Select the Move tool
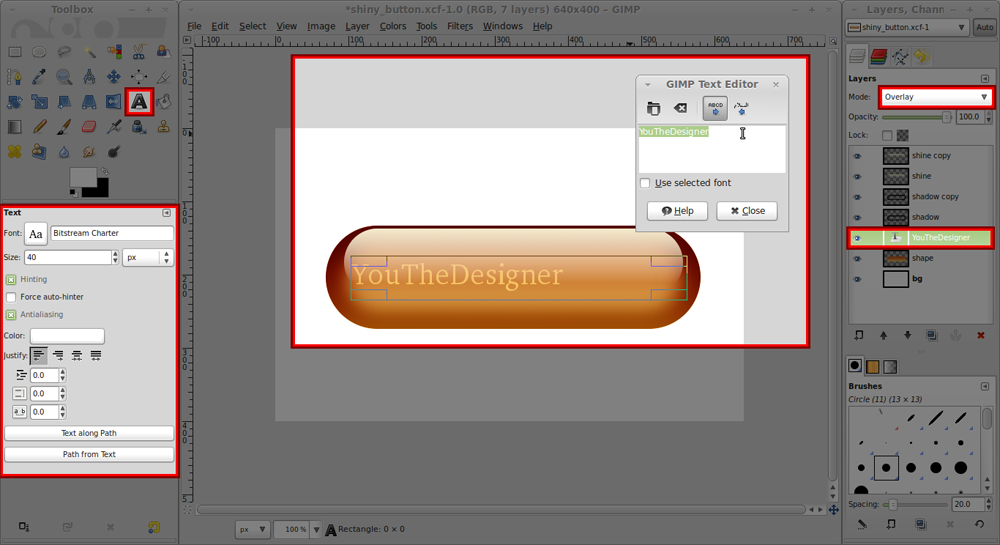The image size is (1000, 545). click(x=114, y=77)
